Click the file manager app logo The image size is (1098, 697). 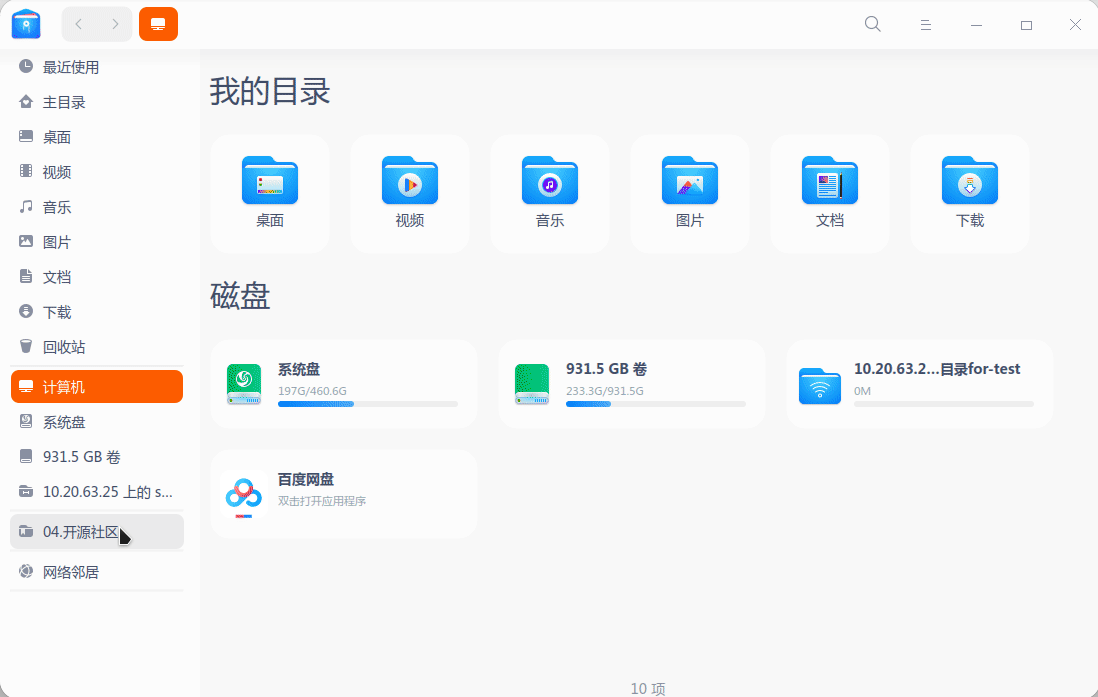[x=26, y=25]
